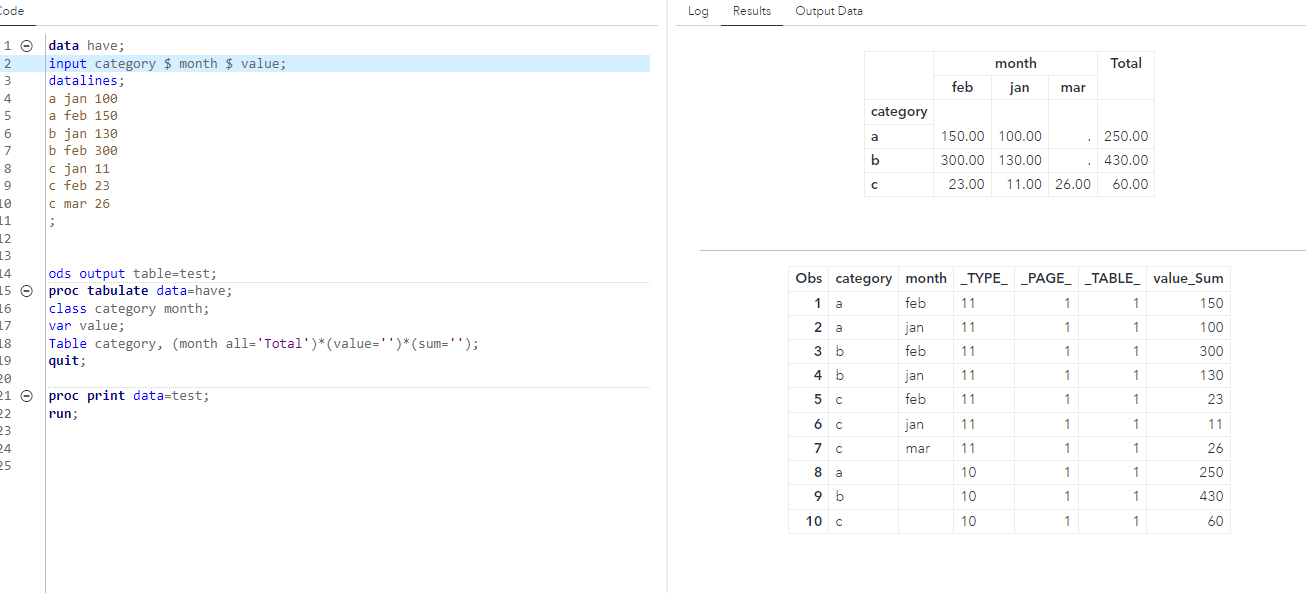Image resolution: width=1306 pixels, height=593 pixels.
Task: Collapse the data have step fold marker
Action: 27,46
